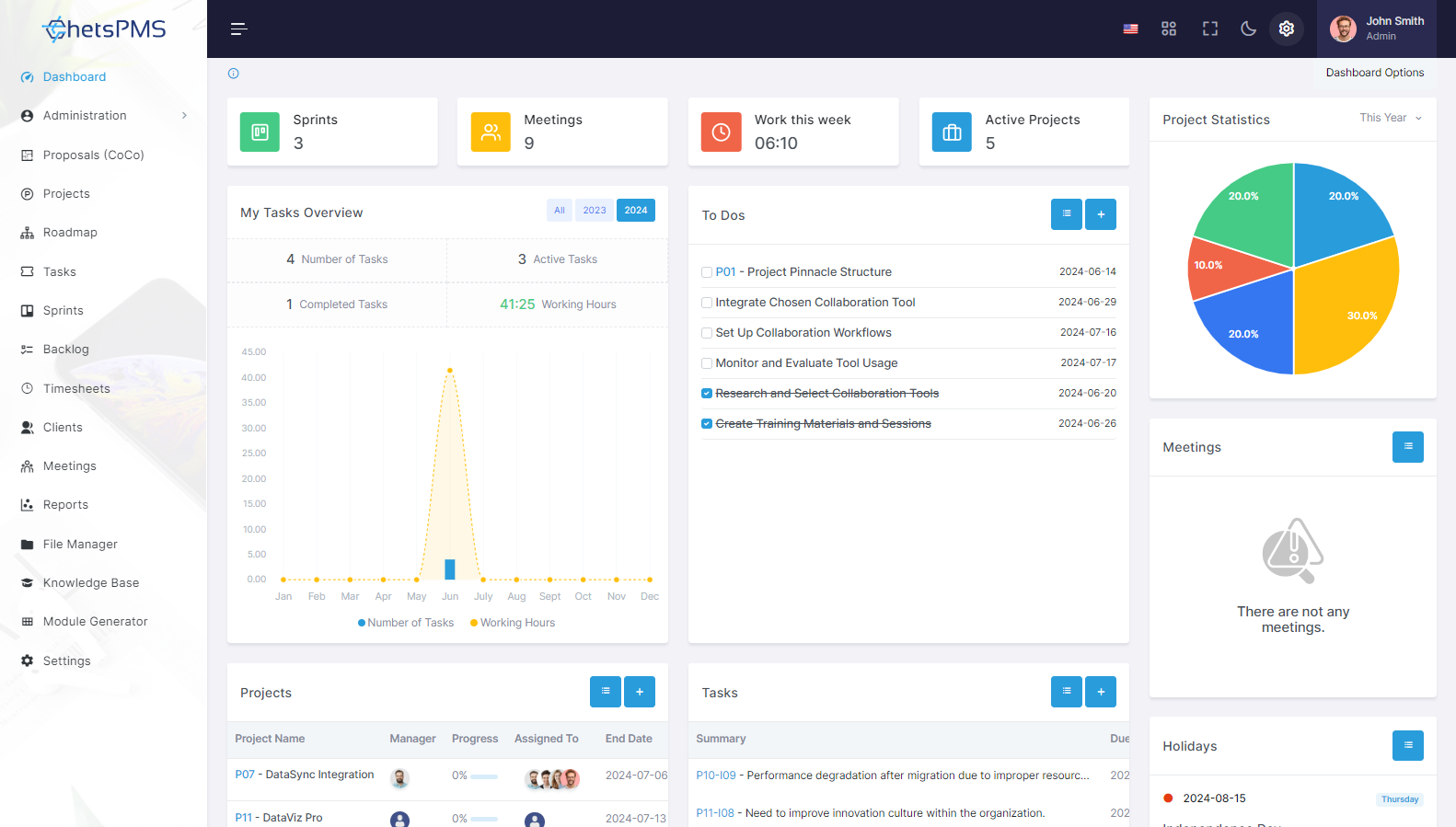The image size is (1456, 827).
Task: Open the language flag selector
Action: click(x=1130, y=29)
